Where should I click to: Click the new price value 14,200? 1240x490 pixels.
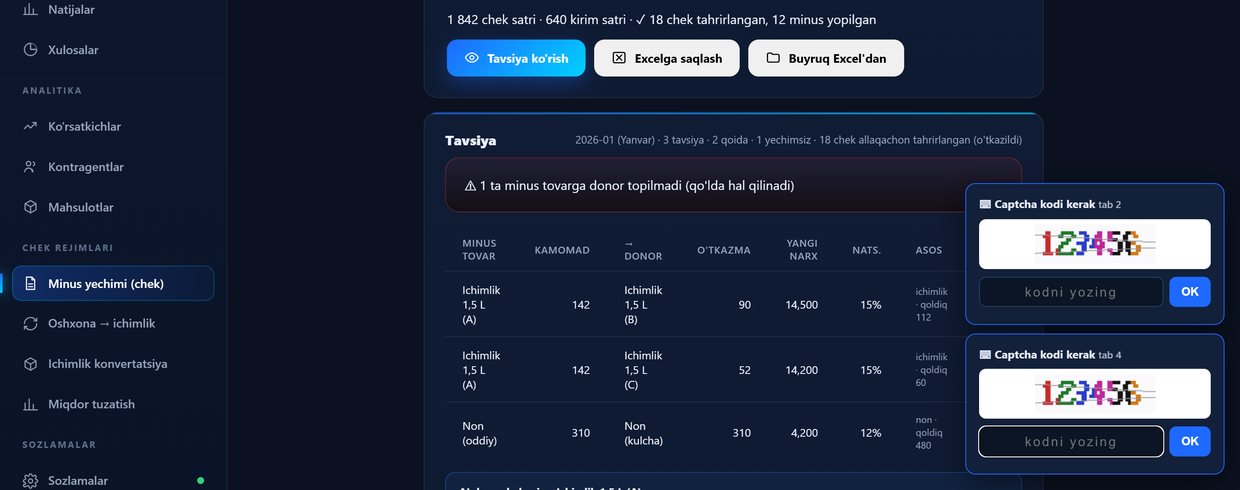pyautogui.click(x=802, y=369)
